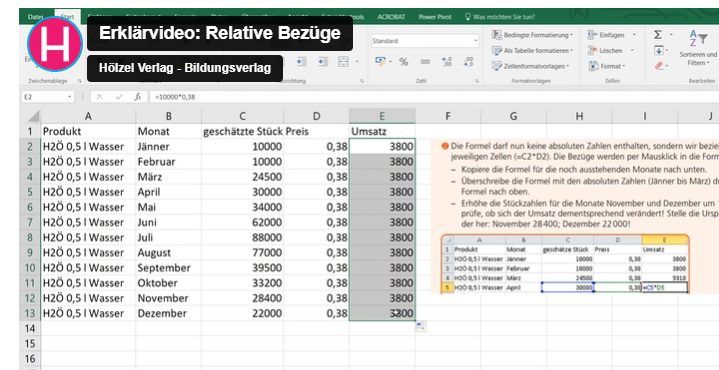Cancel formula entry with the X icon

100,97
